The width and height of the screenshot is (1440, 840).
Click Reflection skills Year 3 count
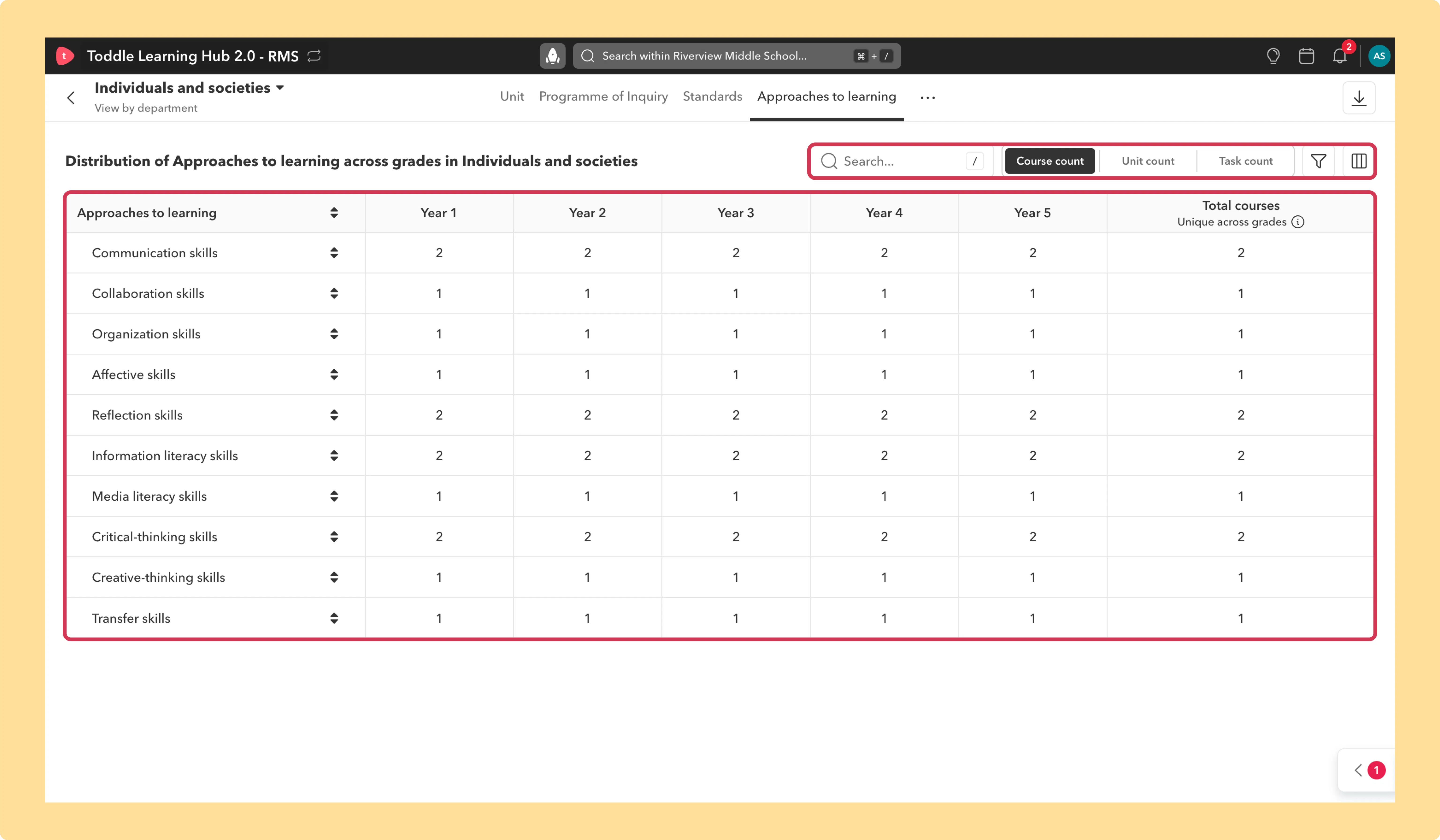pos(735,415)
